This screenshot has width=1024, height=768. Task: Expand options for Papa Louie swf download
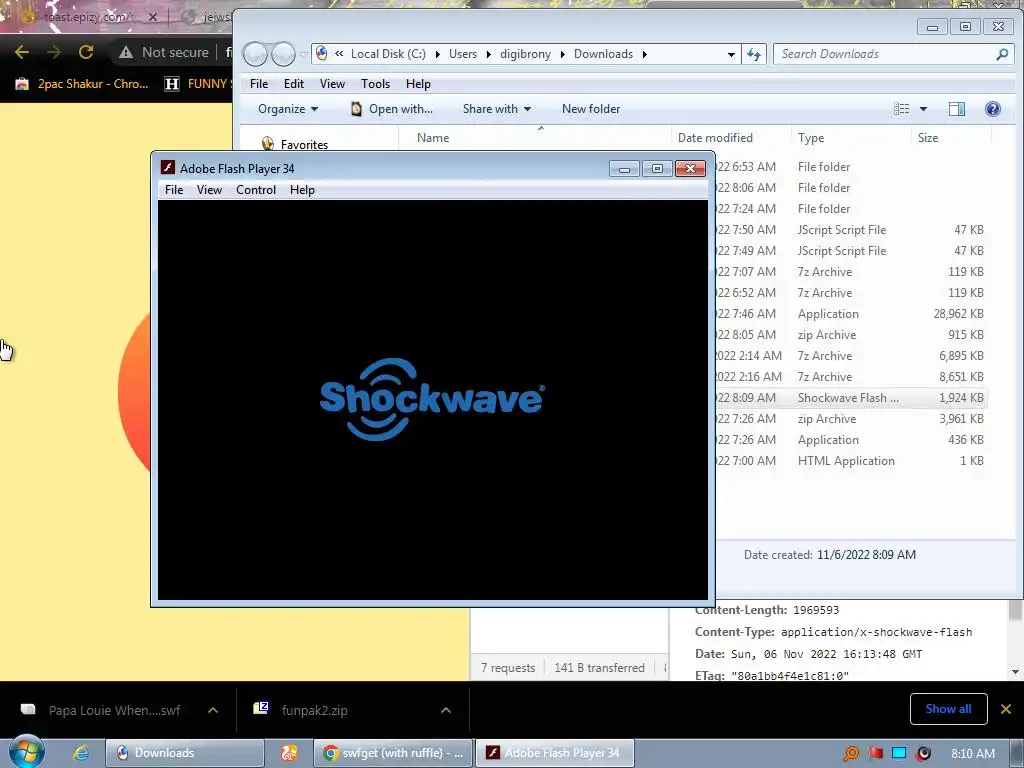[x=213, y=710]
